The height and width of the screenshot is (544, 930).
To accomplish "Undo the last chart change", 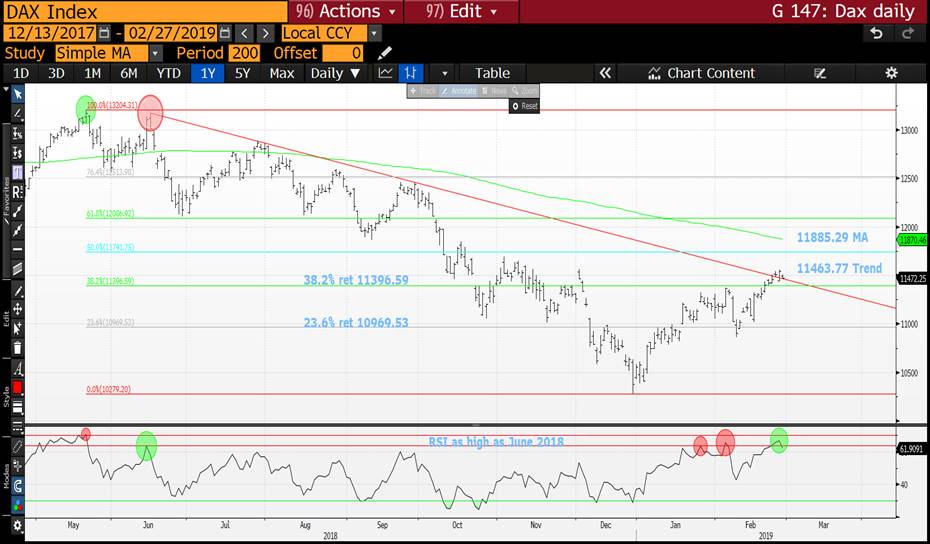I will pos(876,33).
